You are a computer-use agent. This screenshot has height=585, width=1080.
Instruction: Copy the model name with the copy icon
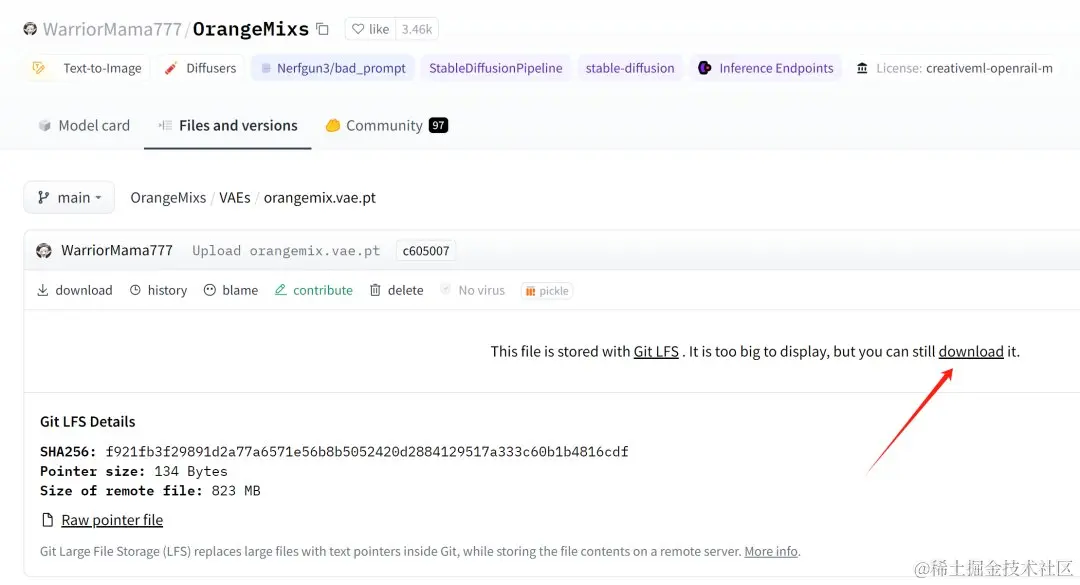(x=322, y=29)
